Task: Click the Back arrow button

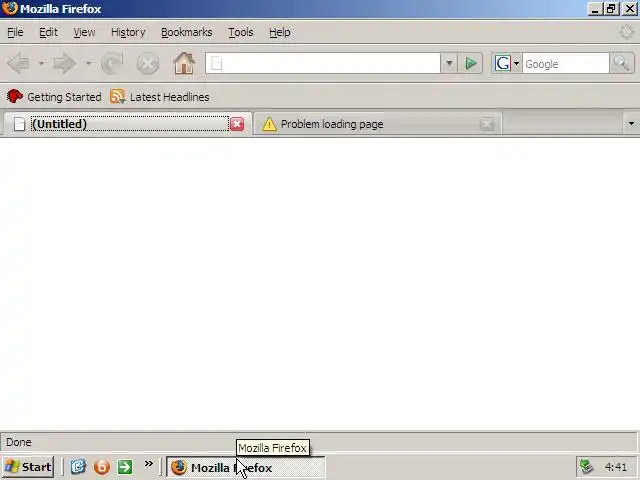Action: 19,63
